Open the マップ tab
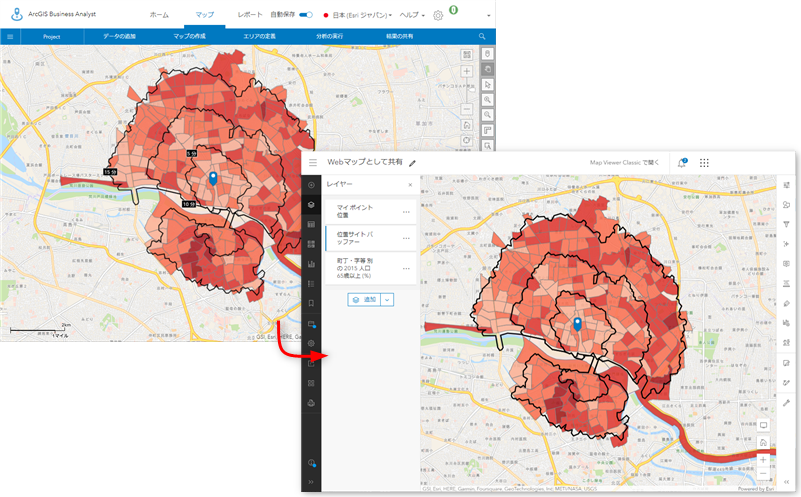801x497 pixels. pos(204,16)
